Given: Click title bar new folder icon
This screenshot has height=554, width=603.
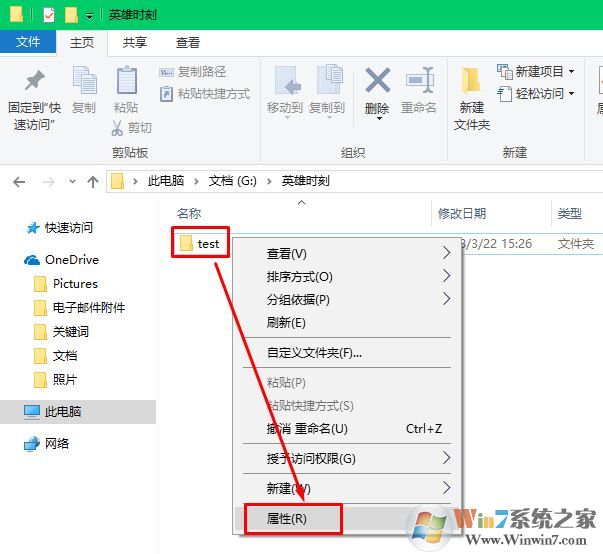Looking at the screenshot, I should (x=72, y=15).
